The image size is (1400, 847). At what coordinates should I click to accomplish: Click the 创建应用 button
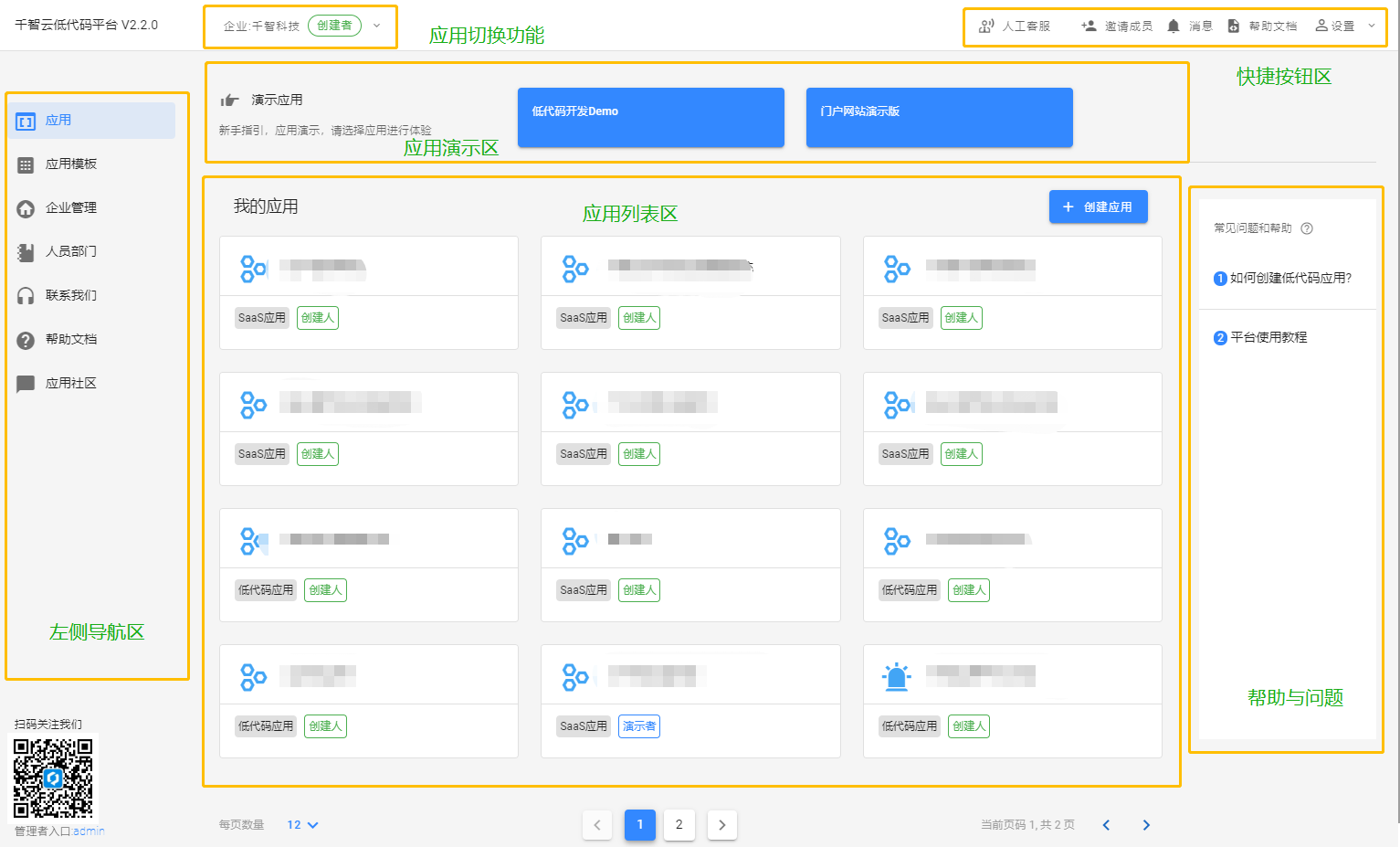click(1098, 207)
